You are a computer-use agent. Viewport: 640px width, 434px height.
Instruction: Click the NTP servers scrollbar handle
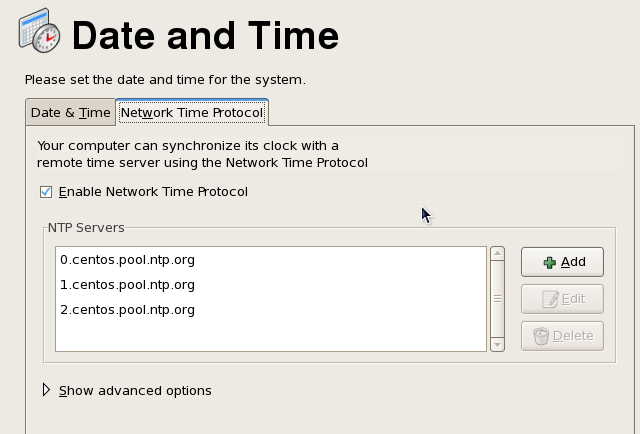(497, 299)
